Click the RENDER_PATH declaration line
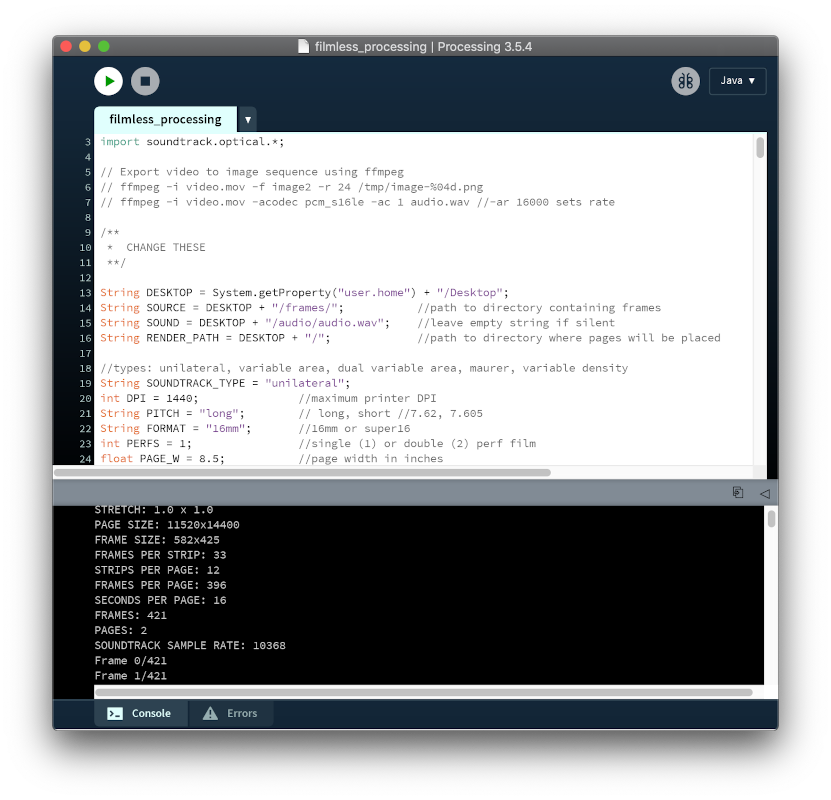831x800 pixels. (x=215, y=338)
